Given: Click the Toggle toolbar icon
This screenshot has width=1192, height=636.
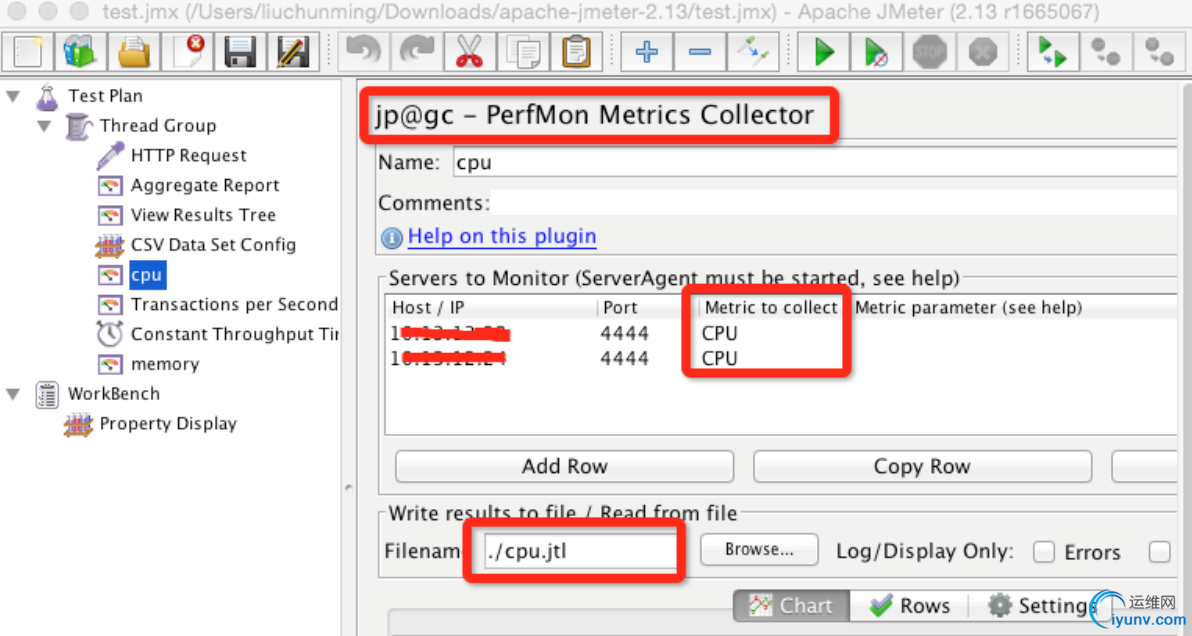Looking at the screenshot, I should [753, 52].
